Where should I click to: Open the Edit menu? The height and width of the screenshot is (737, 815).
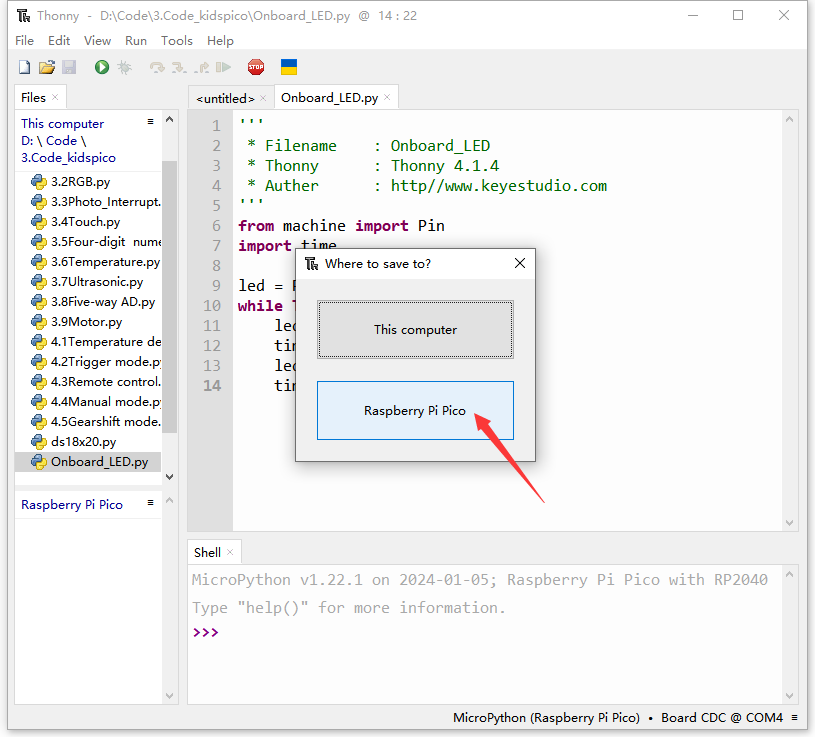[x=59, y=41]
